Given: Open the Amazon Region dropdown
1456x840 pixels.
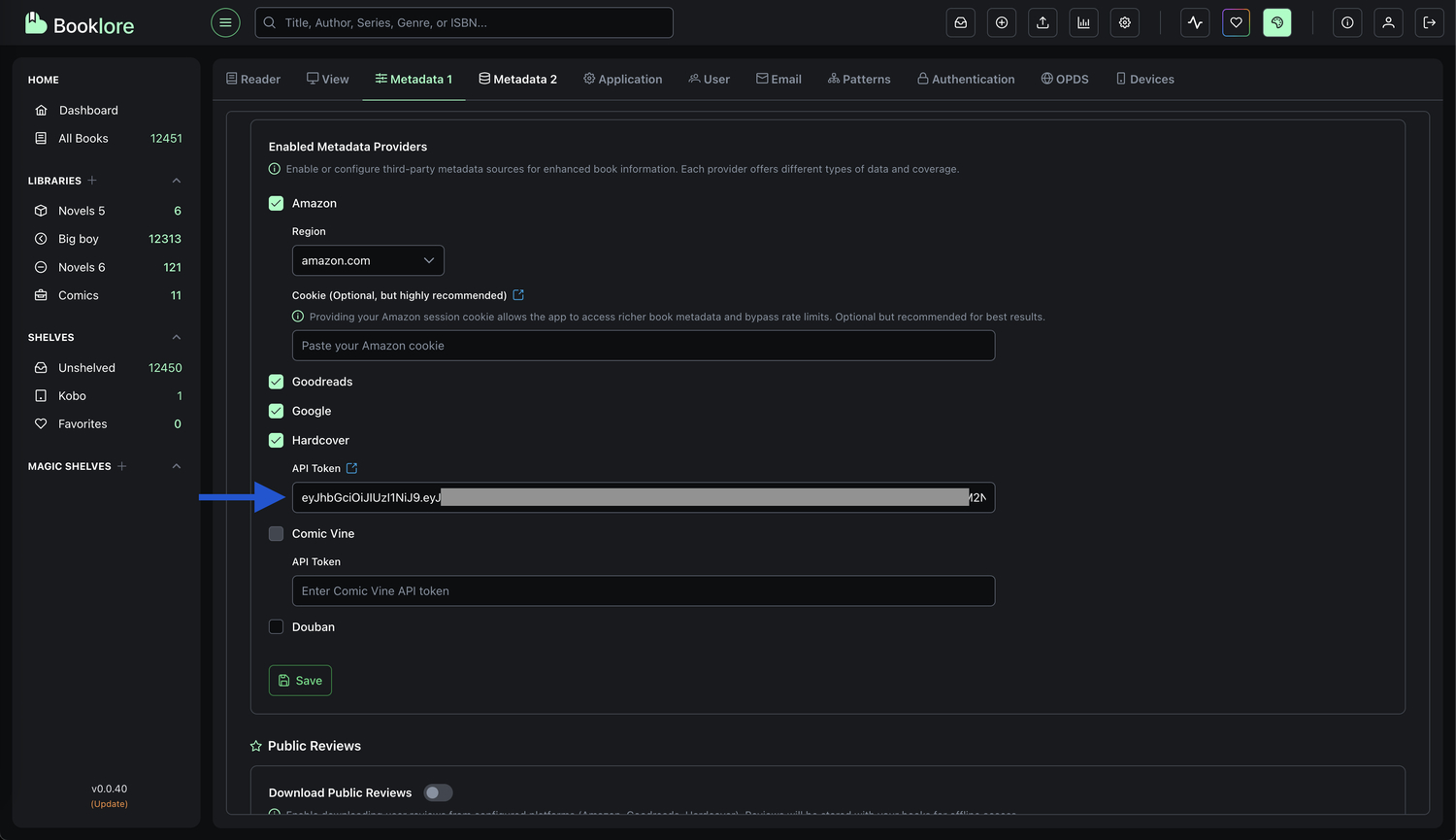Looking at the screenshot, I should 368,260.
